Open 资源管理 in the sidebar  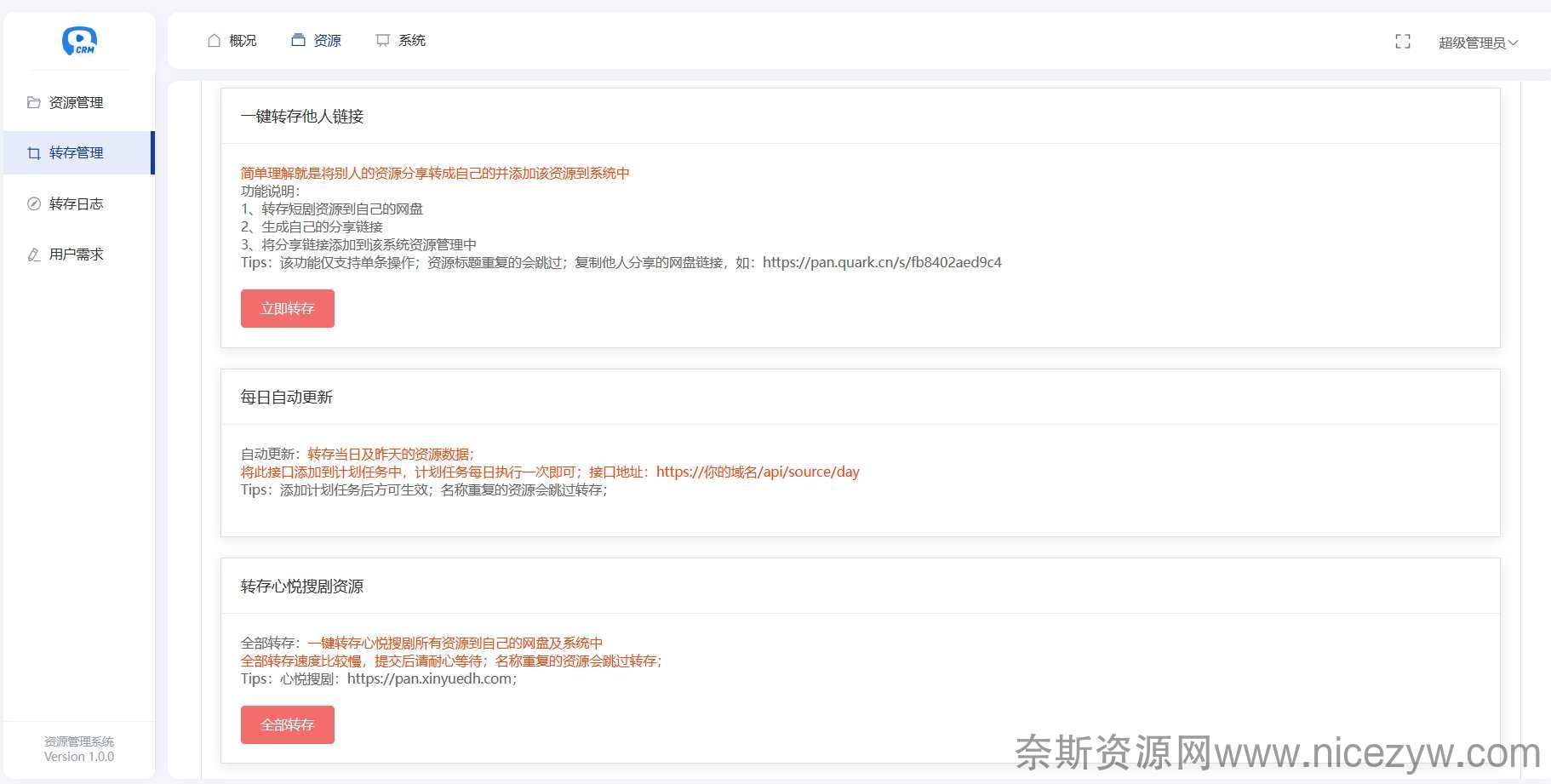coord(76,102)
